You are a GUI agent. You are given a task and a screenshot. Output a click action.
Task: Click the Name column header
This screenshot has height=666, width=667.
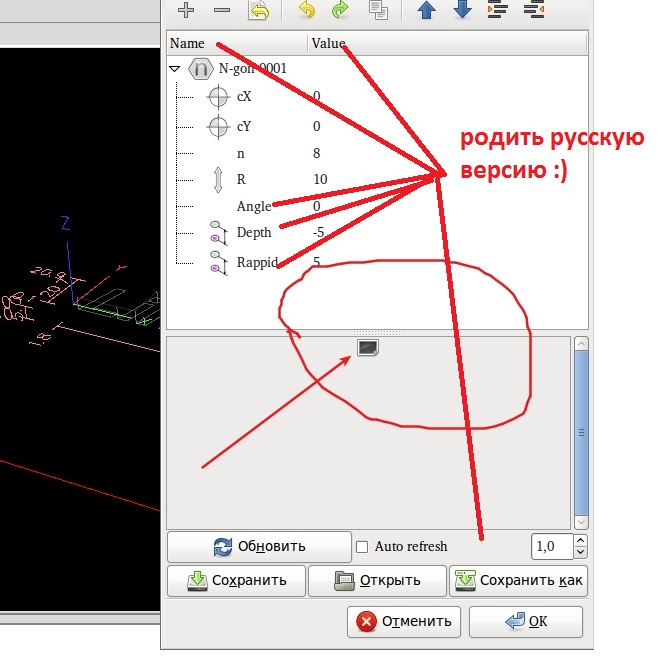(x=237, y=43)
